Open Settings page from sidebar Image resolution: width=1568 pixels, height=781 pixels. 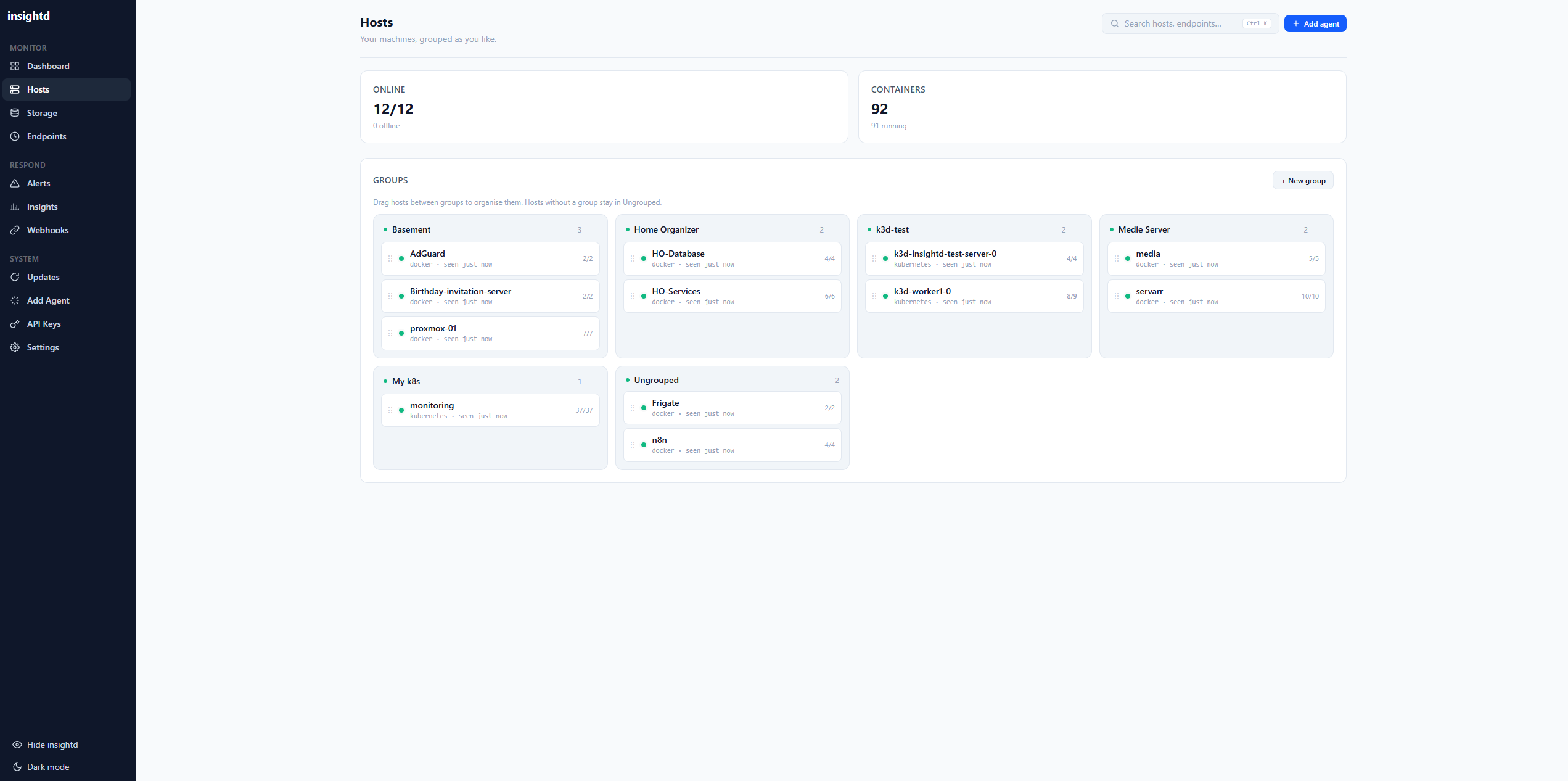67,347
